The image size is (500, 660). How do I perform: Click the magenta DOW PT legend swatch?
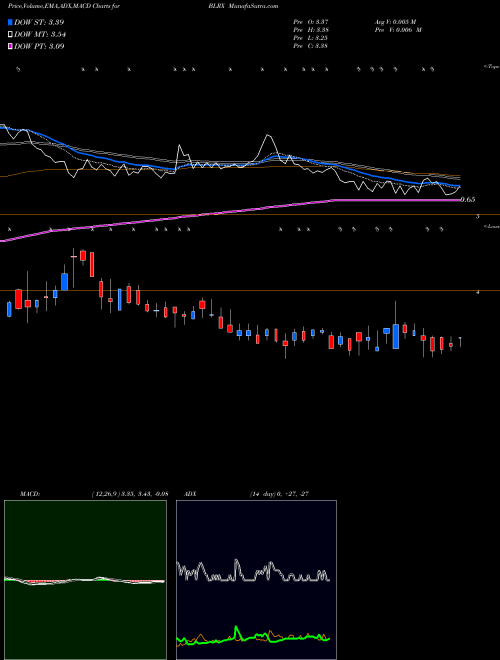pyautogui.click(x=10, y=46)
